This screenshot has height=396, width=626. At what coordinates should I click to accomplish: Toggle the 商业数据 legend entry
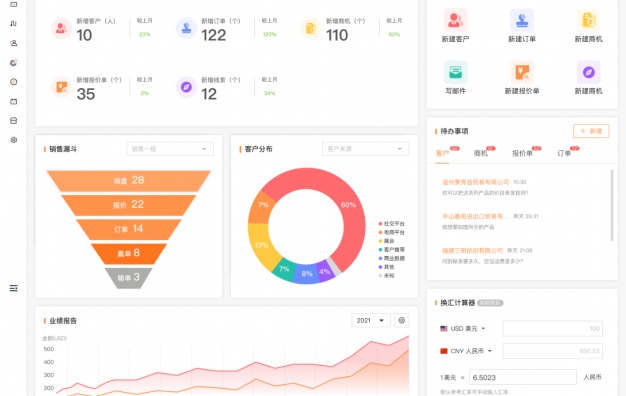pyautogui.click(x=392, y=258)
